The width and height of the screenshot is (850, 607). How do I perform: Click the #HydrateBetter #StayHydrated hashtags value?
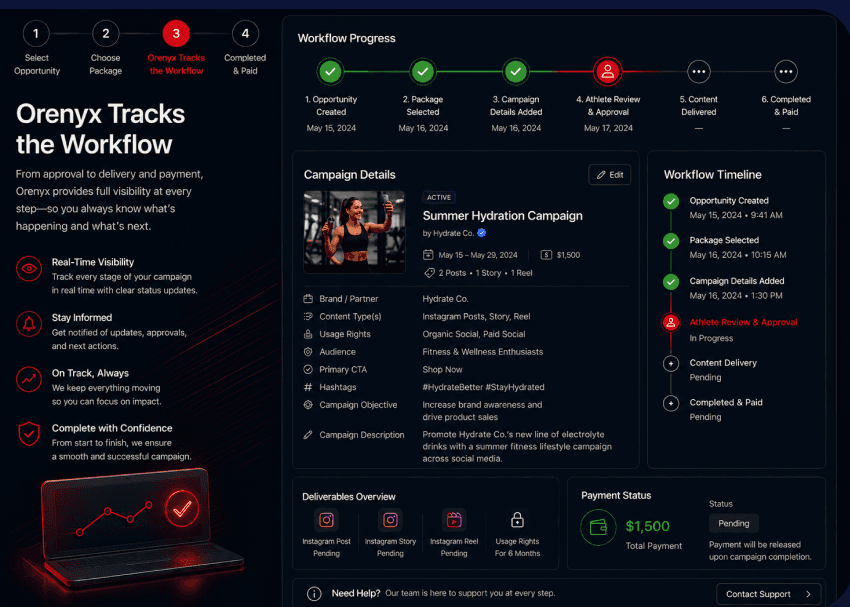pos(484,387)
